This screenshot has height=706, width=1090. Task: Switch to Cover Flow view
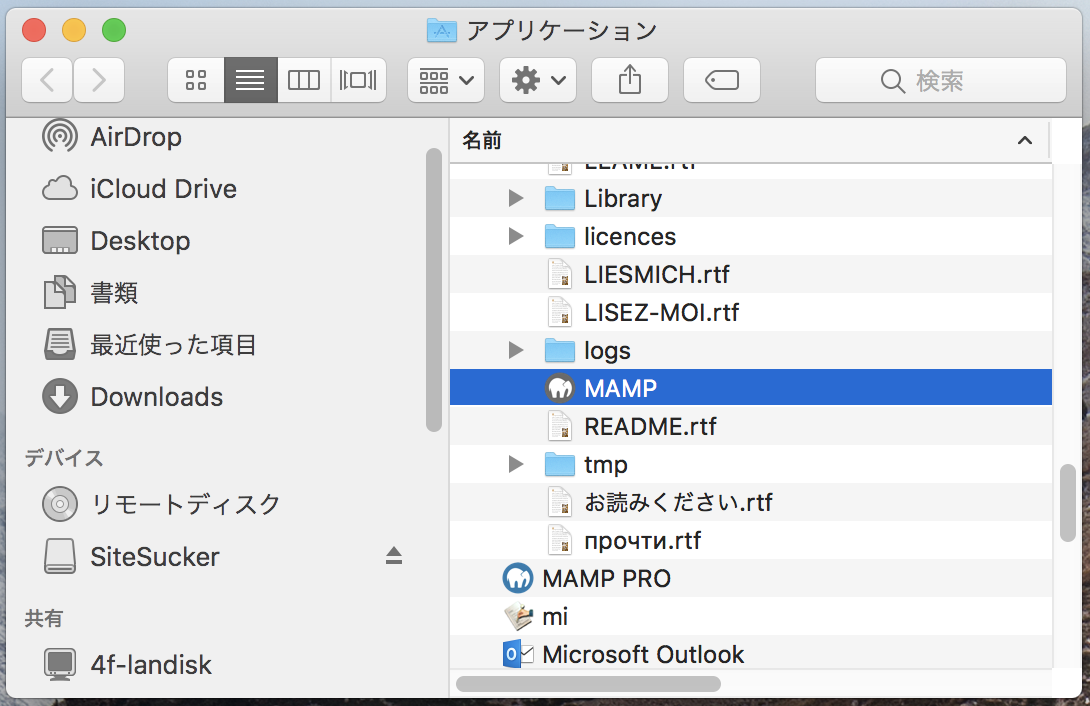[x=358, y=80]
